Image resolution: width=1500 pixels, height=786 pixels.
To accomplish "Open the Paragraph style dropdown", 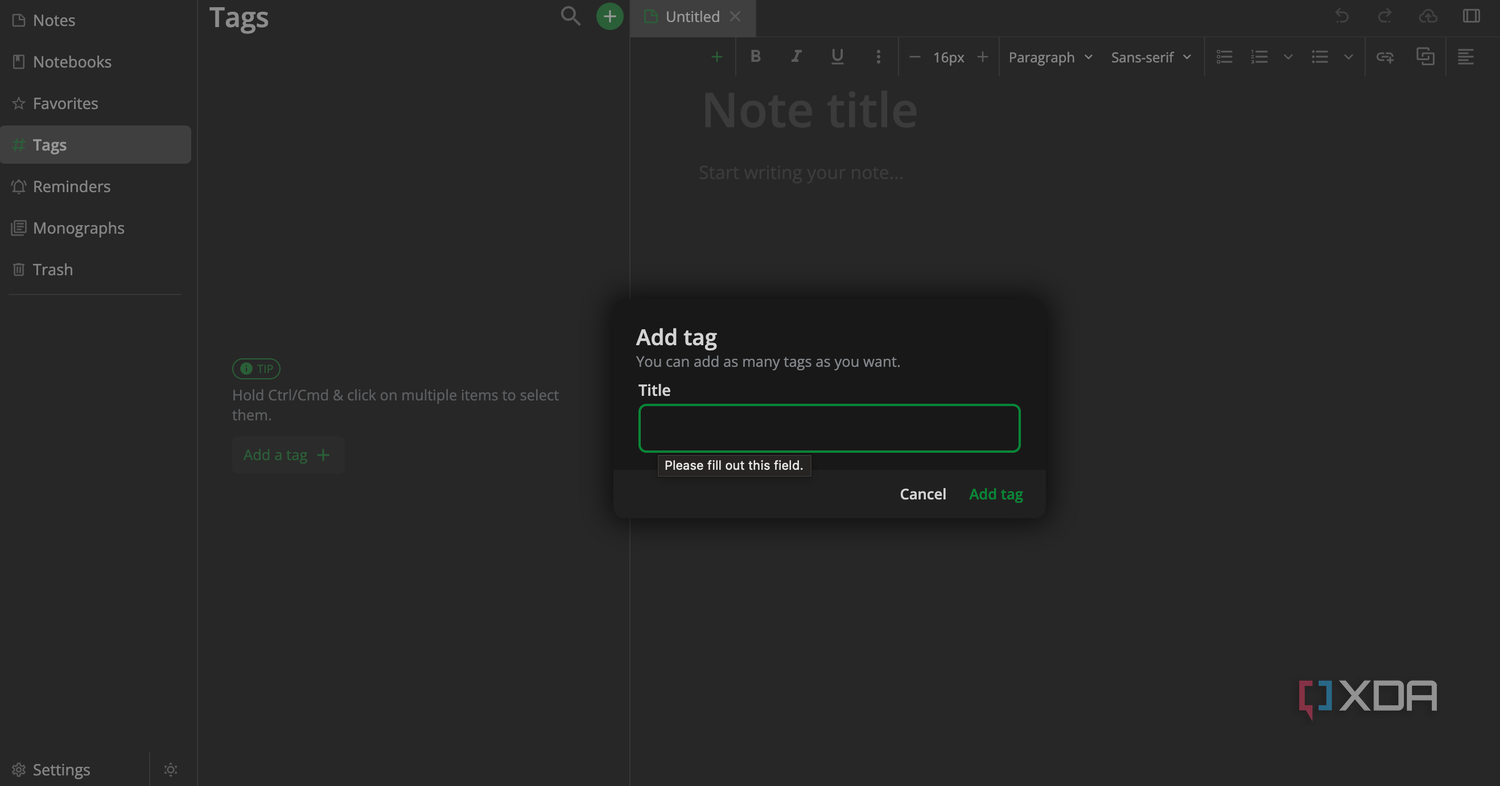I will tap(1050, 57).
